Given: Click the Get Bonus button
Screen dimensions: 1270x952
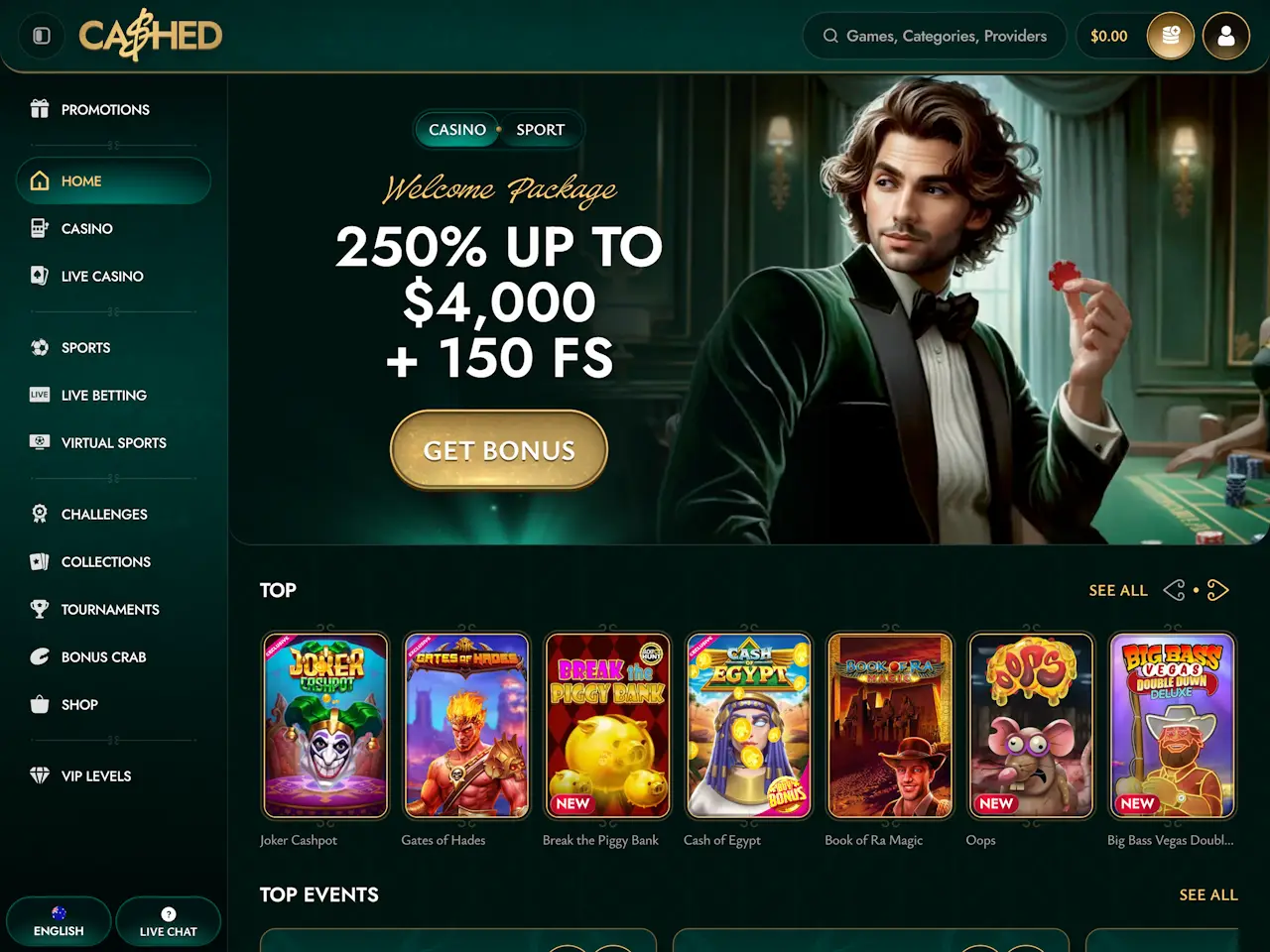Looking at the screenshot, I should [499, 450].
